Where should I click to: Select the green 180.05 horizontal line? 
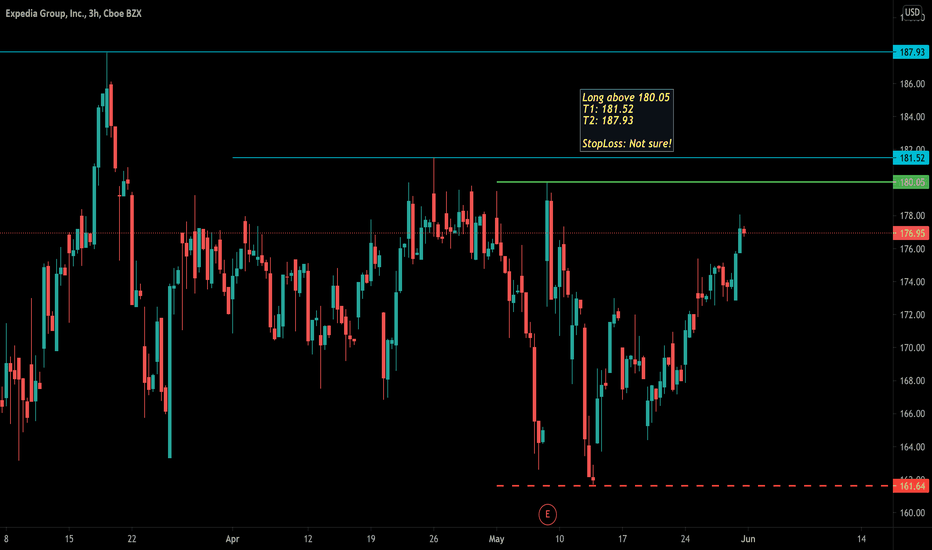pos(694,182)
